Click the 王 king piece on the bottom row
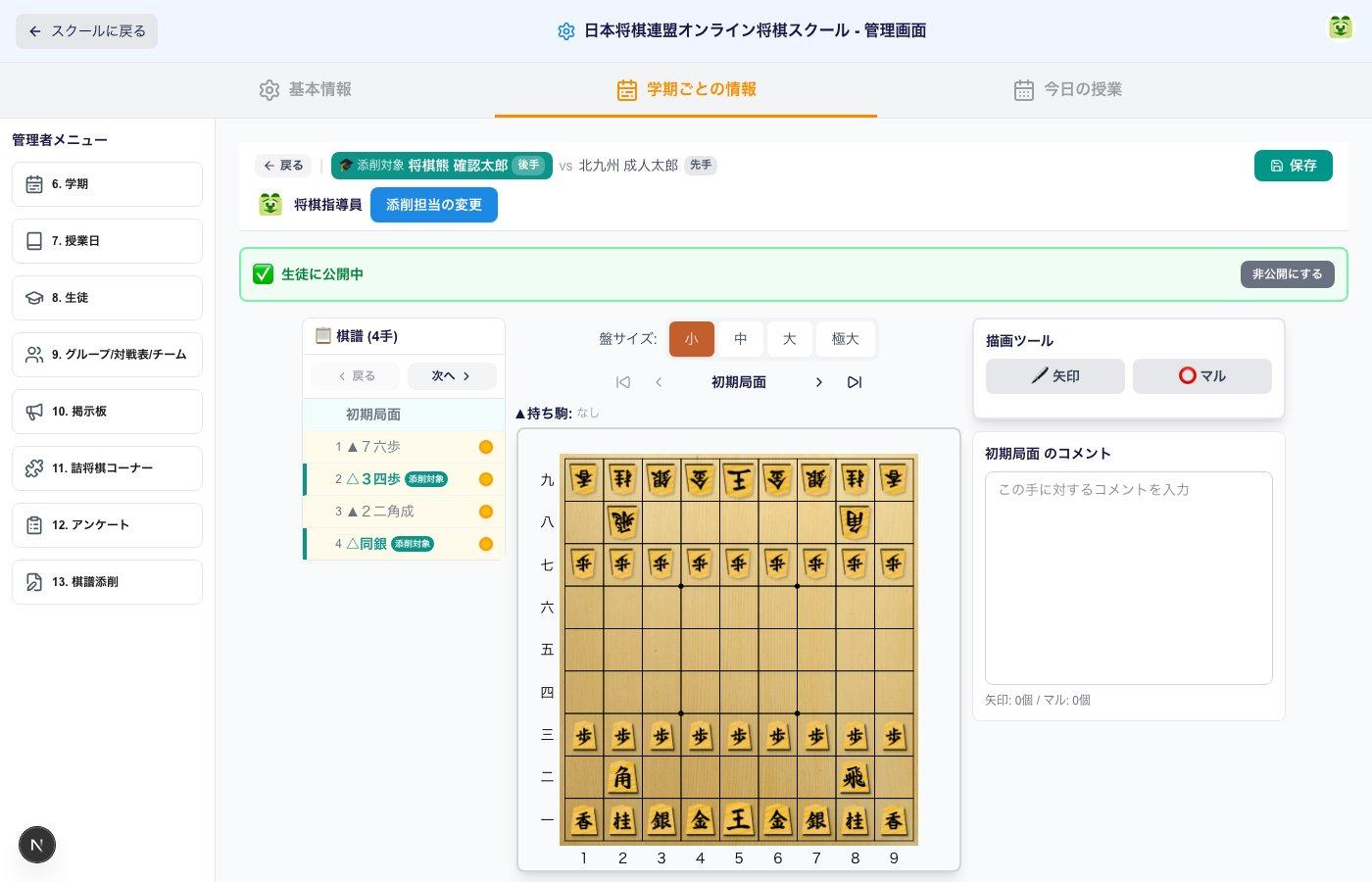1372x882 pixels. (x=739, y=819)
